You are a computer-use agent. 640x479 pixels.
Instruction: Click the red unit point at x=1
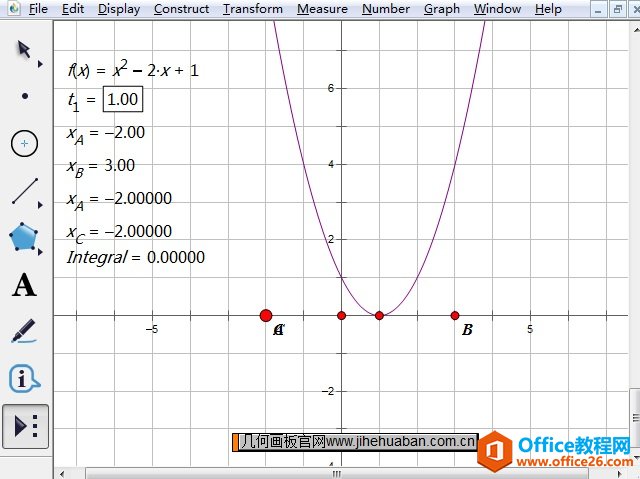pos(379,315)
